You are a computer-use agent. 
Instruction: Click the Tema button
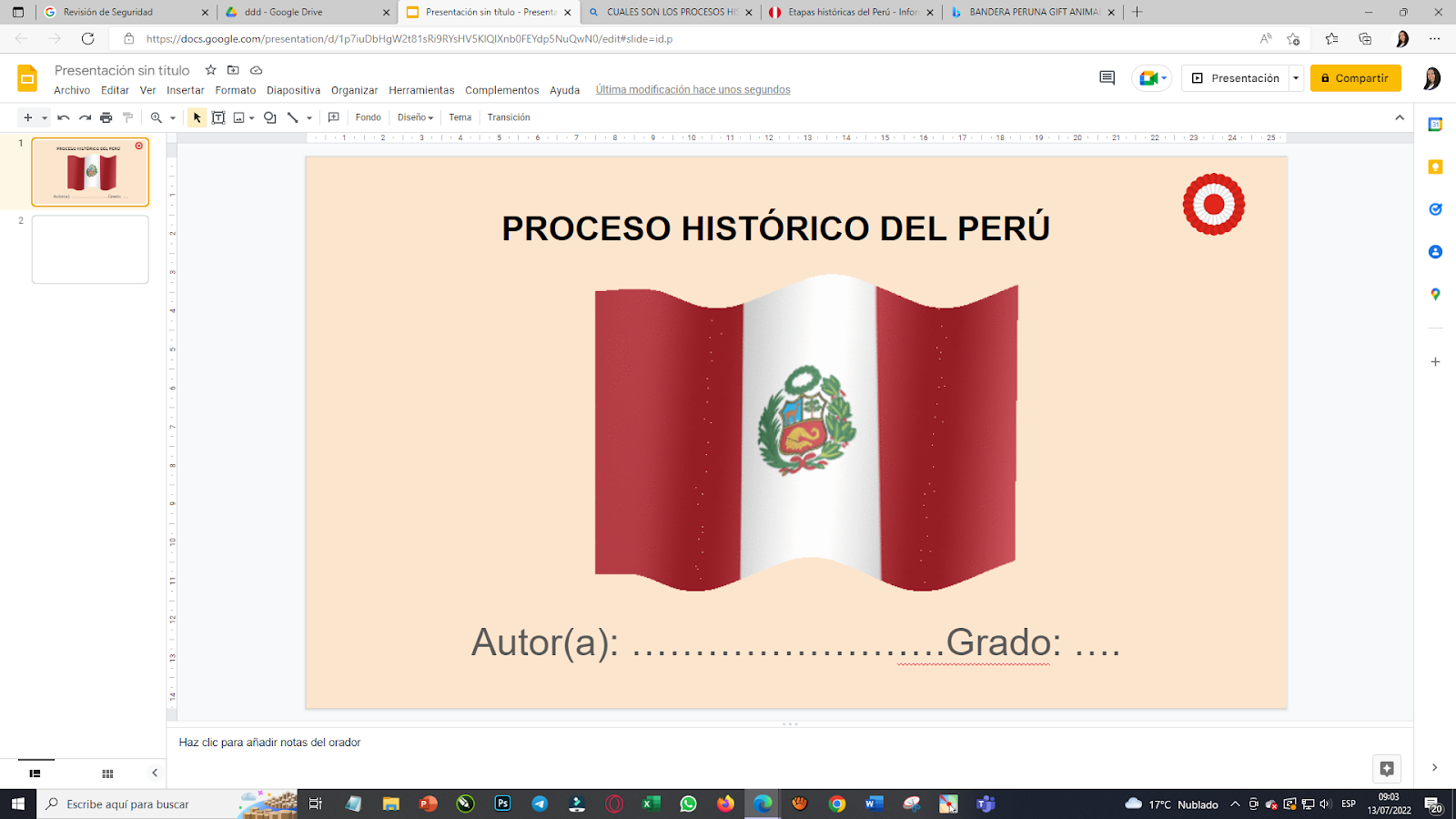click(x=460, y=117)
